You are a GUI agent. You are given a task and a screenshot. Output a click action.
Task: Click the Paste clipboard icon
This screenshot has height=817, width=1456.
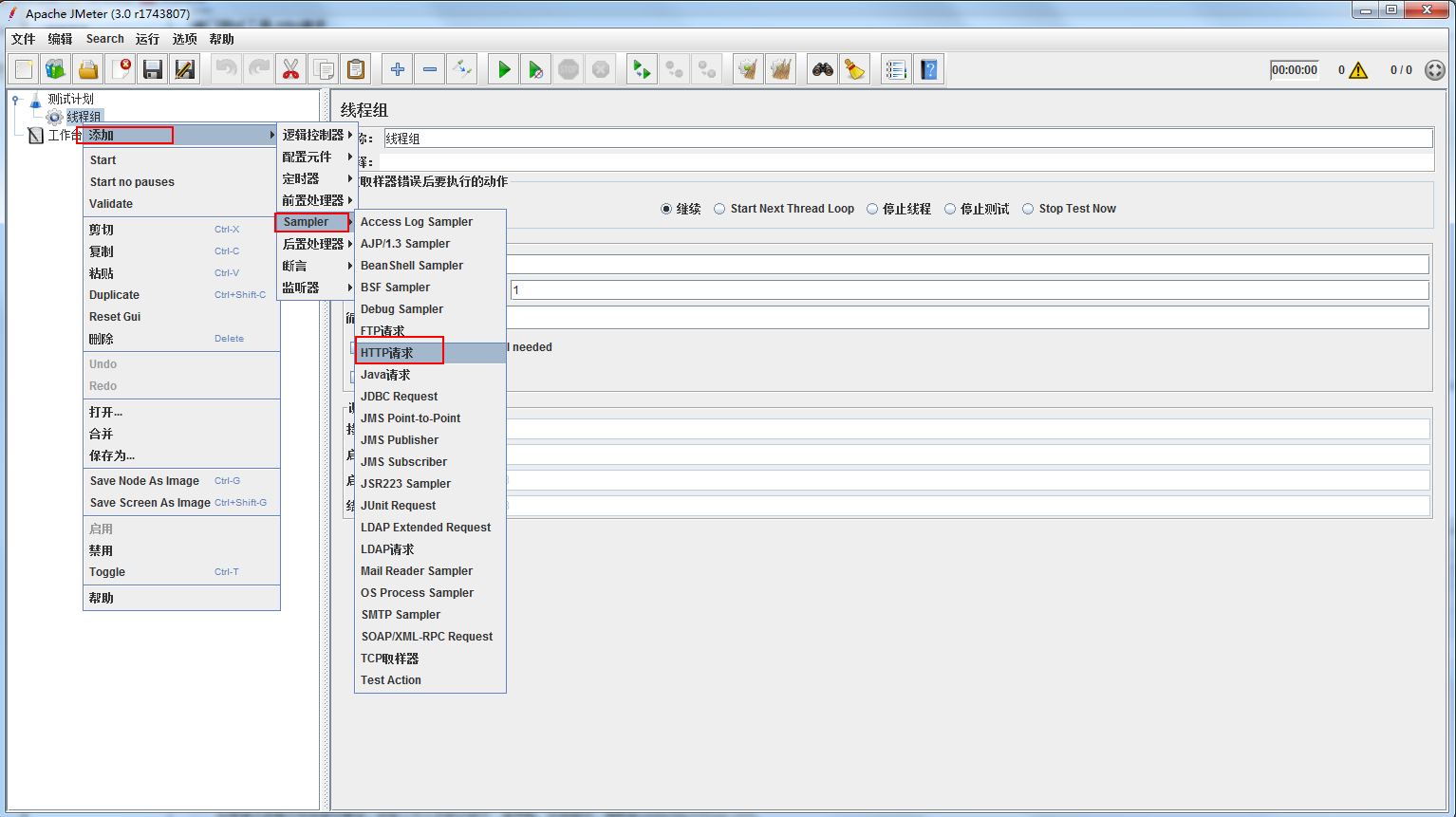355,69
